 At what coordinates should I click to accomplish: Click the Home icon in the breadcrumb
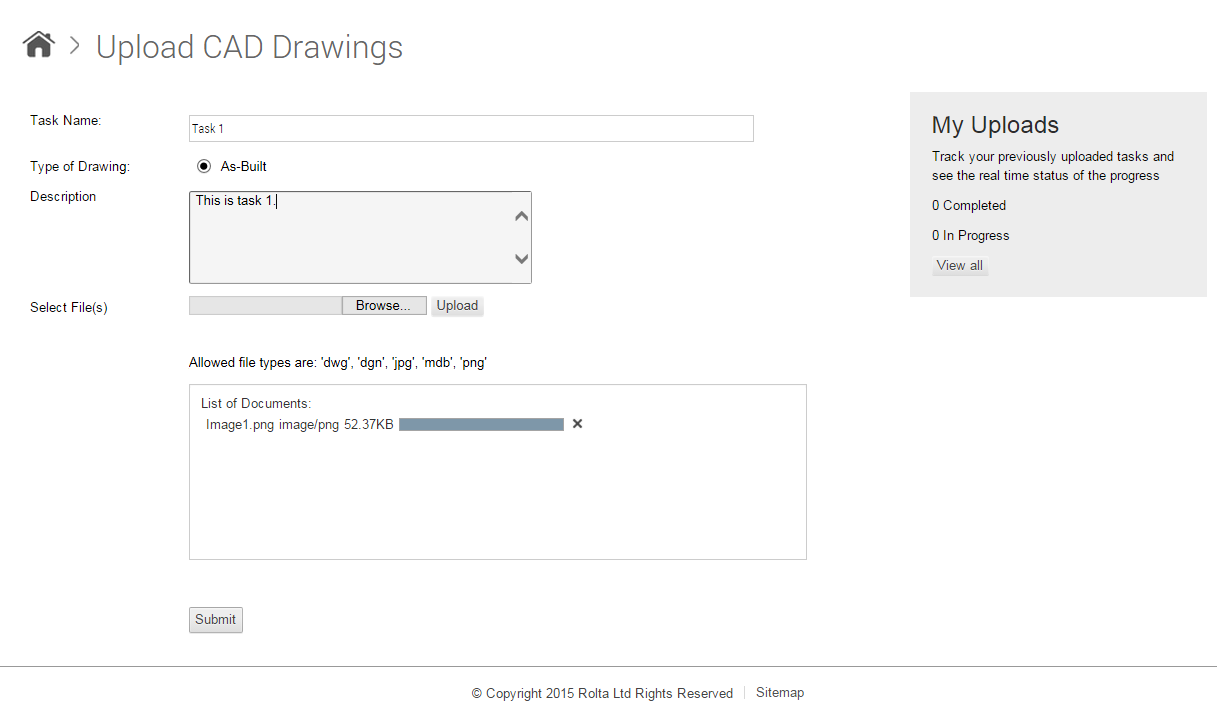38,45
